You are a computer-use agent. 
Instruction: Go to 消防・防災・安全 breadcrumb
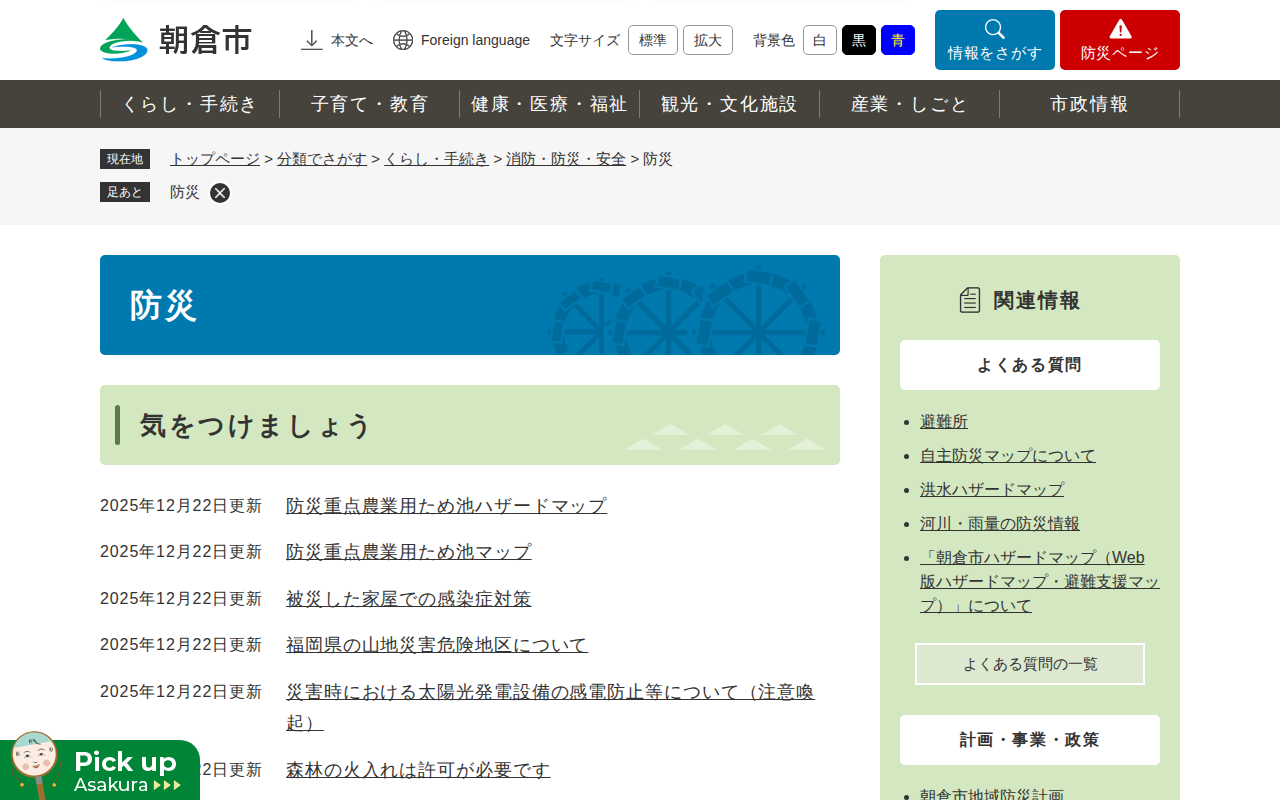click(x=566, y=159)
